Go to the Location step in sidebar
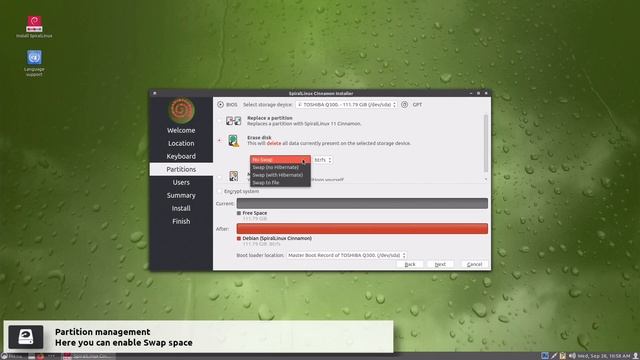This screenshot has height=360, width=640. click(181, 144)
